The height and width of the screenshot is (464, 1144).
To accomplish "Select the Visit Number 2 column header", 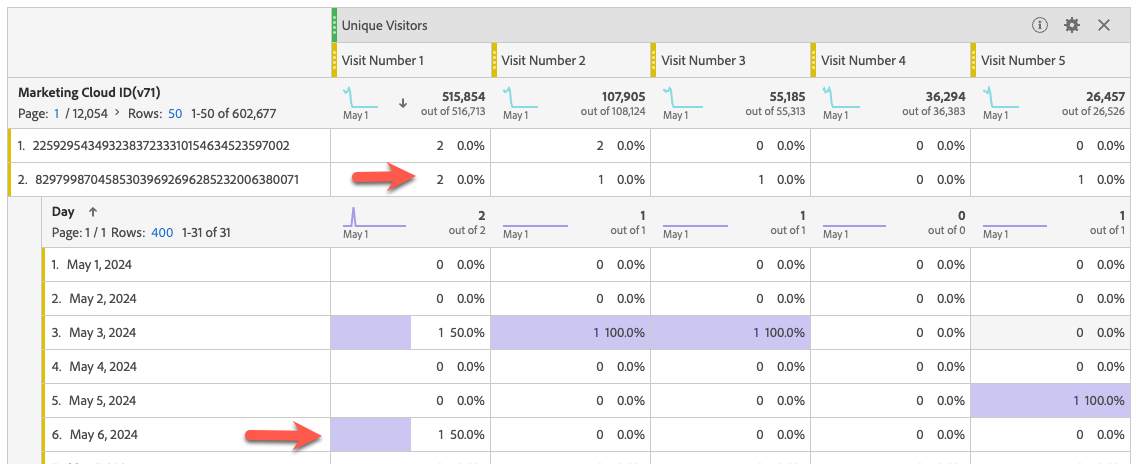I will point(543,60).
